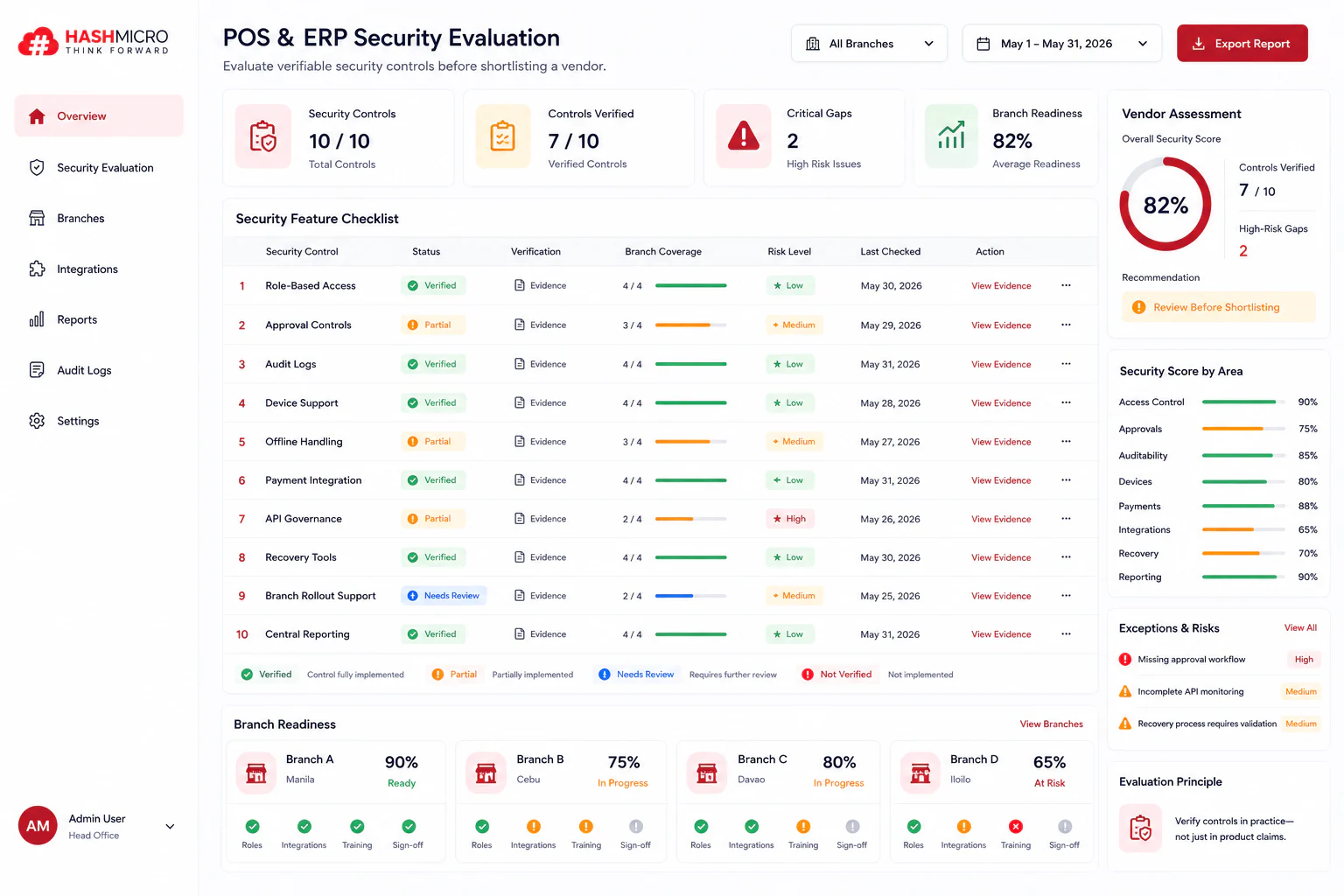The image size is (1344, 896).
Task: Click the Partial status badge for Approval Controls
Action: (x=432, y=325)
